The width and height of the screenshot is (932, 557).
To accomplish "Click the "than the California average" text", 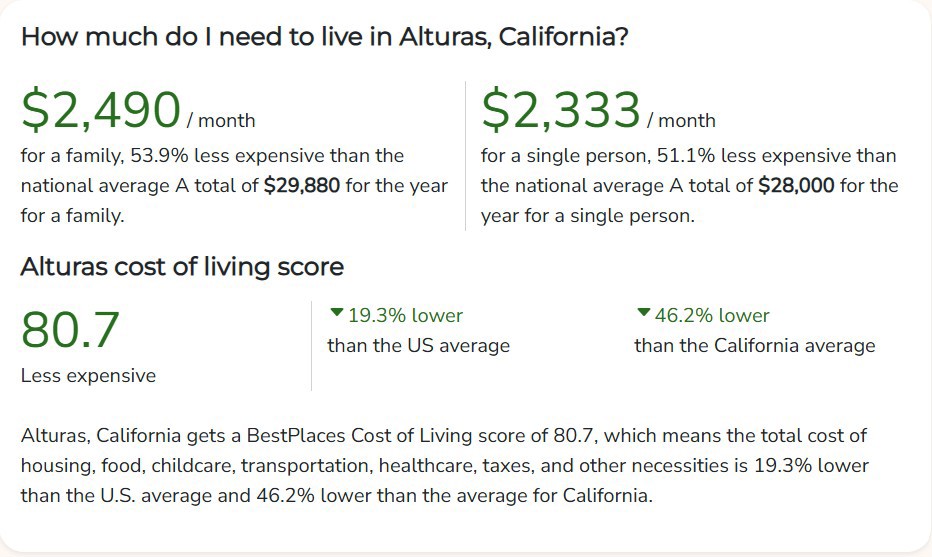I will [754, 346].
